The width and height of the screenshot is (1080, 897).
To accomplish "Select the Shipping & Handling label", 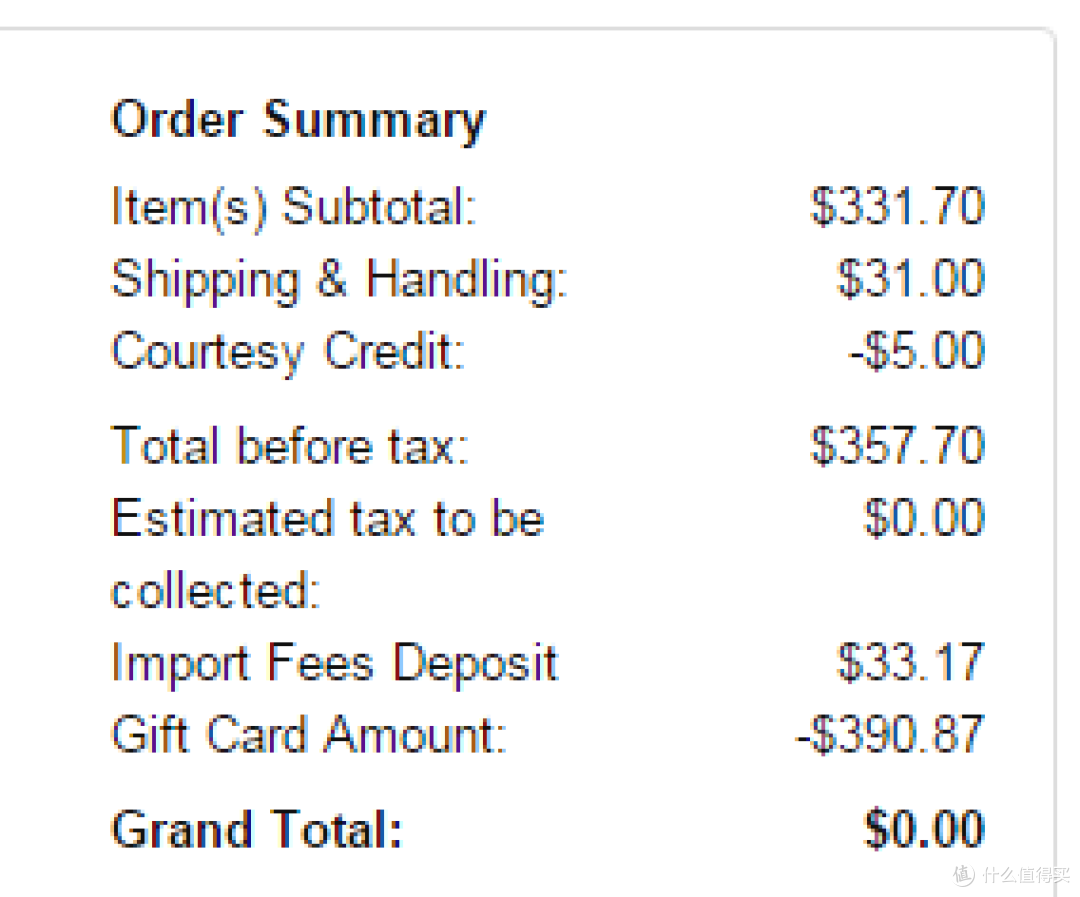I will [x=339, y=280].
